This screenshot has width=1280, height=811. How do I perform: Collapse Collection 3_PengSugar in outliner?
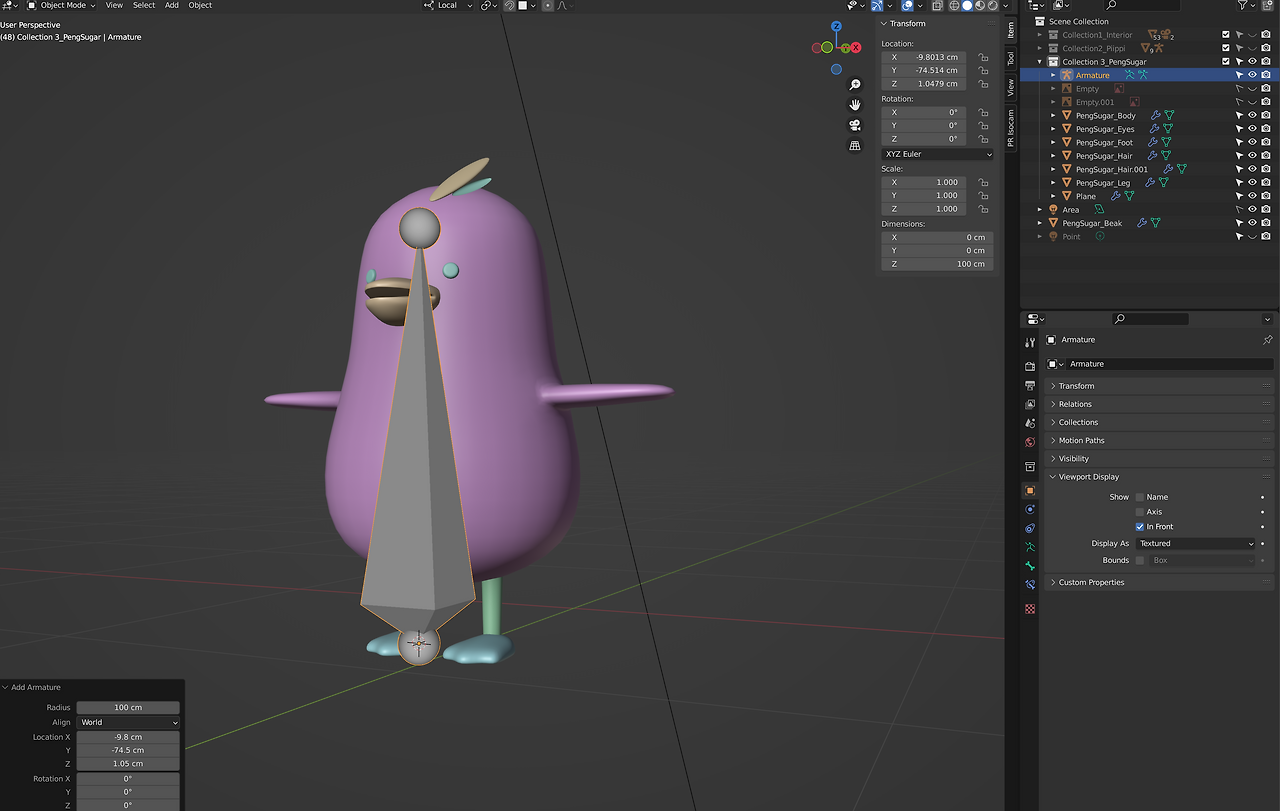(x=1040, y=62)
